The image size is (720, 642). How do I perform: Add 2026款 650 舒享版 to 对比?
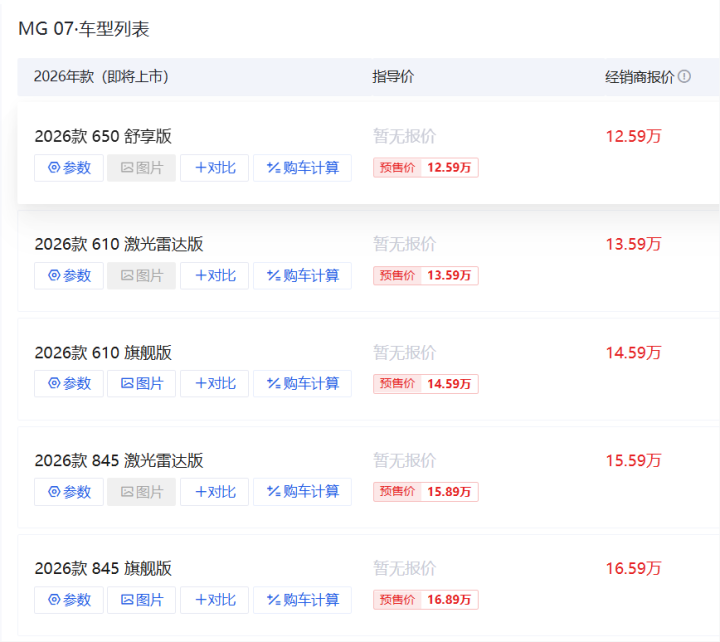coord(214,168)
